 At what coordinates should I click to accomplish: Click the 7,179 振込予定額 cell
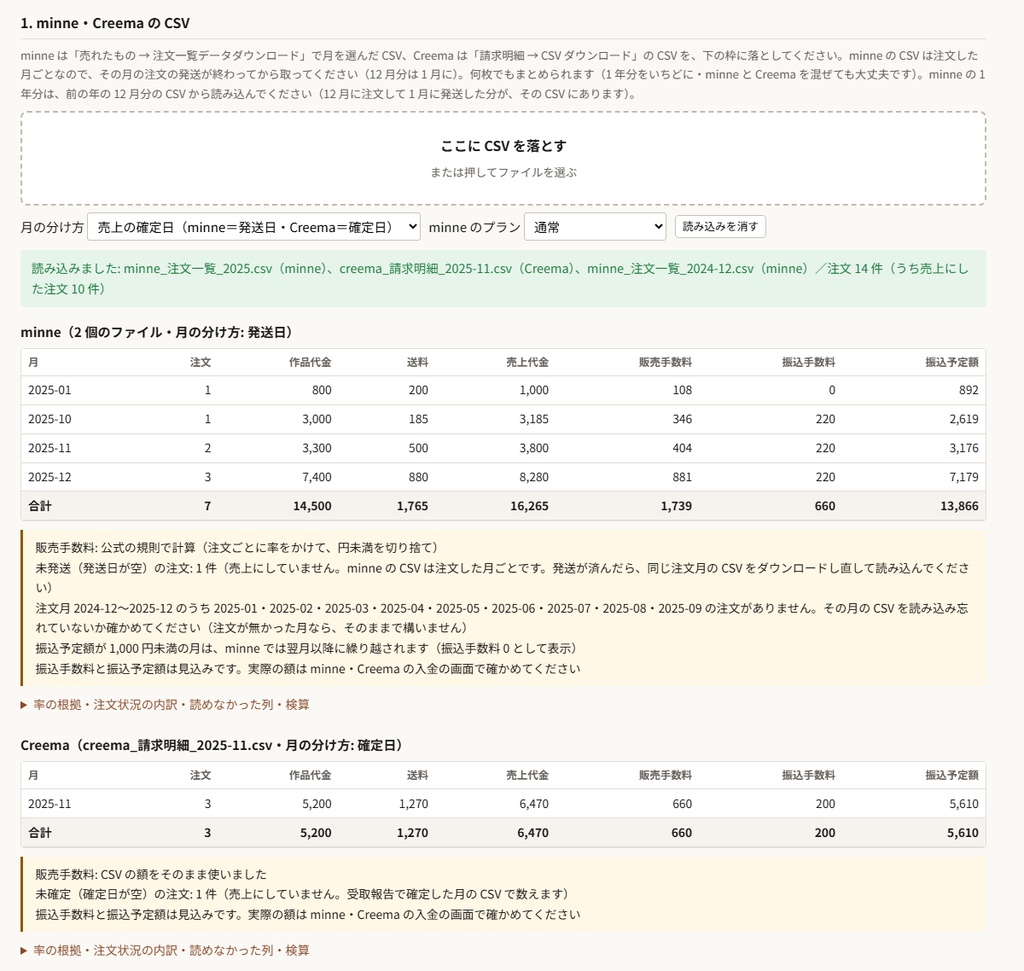(x=964, y=477)
